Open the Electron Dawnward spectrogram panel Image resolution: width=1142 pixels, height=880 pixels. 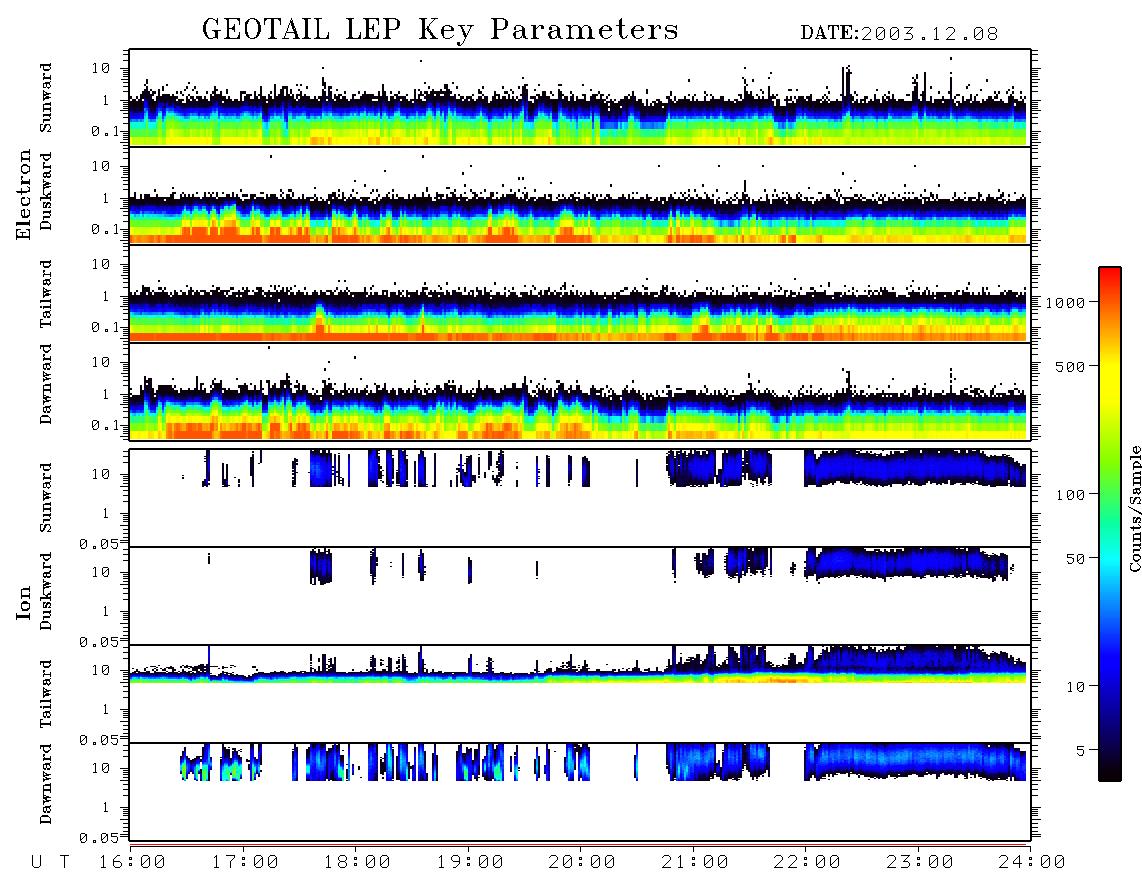click(580, 391)
